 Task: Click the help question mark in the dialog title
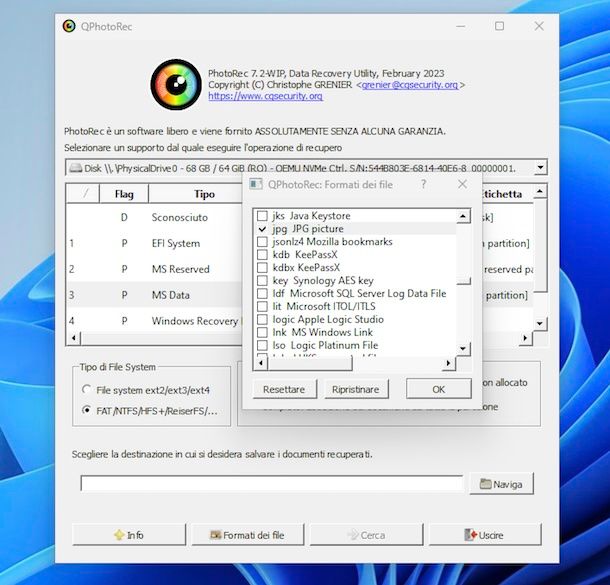[x=423, y=184]
